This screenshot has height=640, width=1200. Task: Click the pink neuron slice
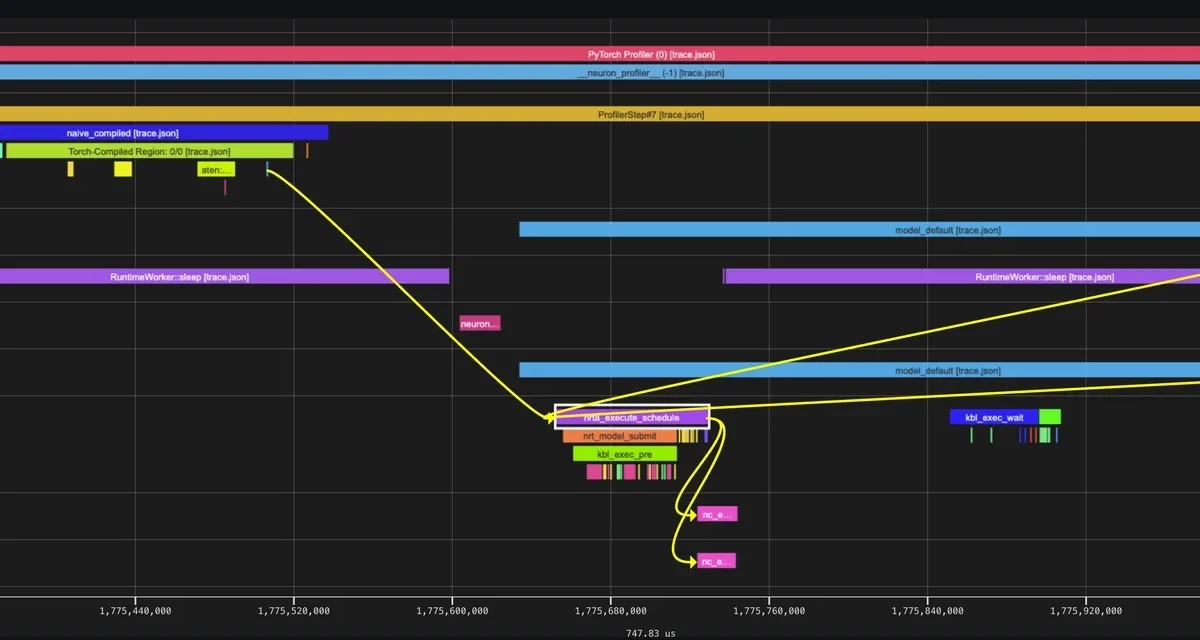tap(480, 323)
